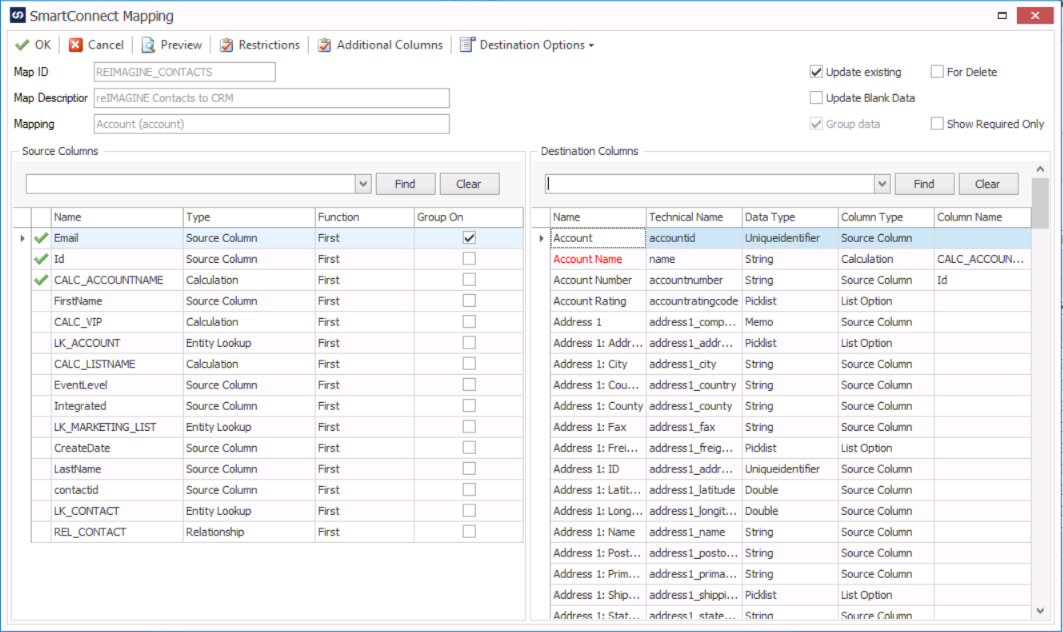Click the destination list scrollbar thumb
The width and height of the screenshot is (1063, 632).
point(1040,202)
